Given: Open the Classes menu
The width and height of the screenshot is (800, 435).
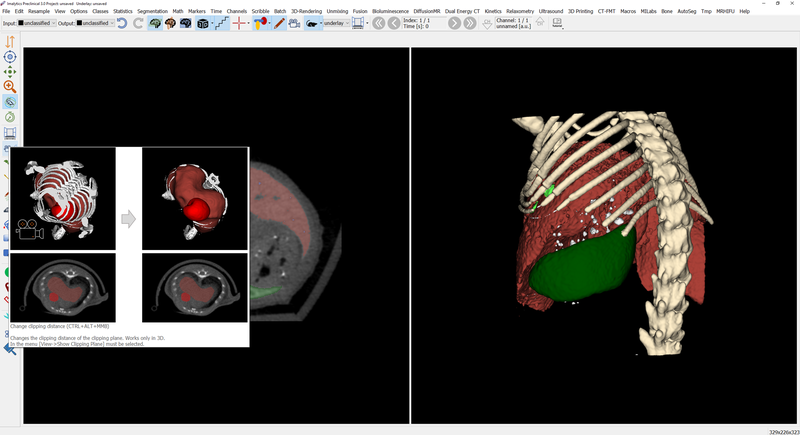Looking at the screenshot, I should 100,11.
